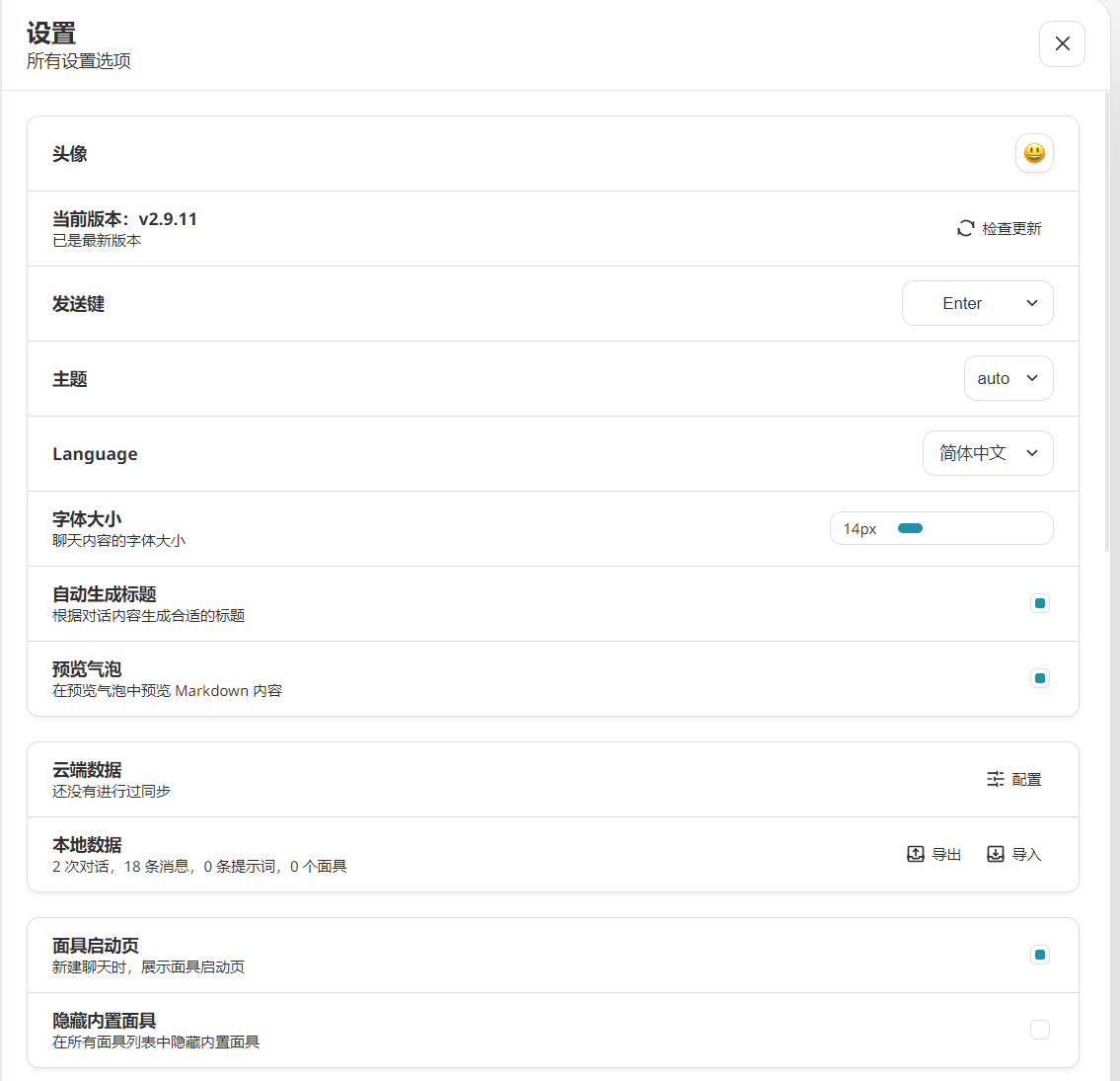Toggle the 自动生成标题 checkbox
Image resolution: width=1120 pixels, height=1081 pixels.
click(x=1040, y=604)
